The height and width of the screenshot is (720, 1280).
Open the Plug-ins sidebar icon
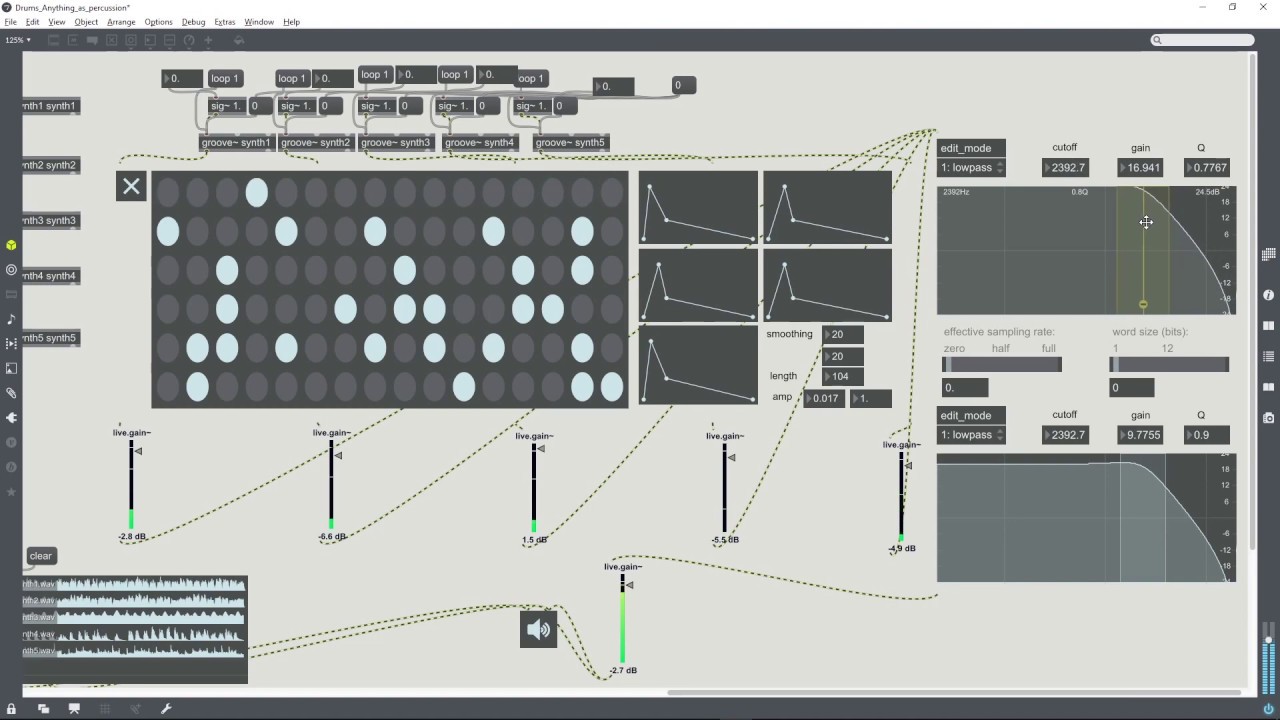point(11,417)
